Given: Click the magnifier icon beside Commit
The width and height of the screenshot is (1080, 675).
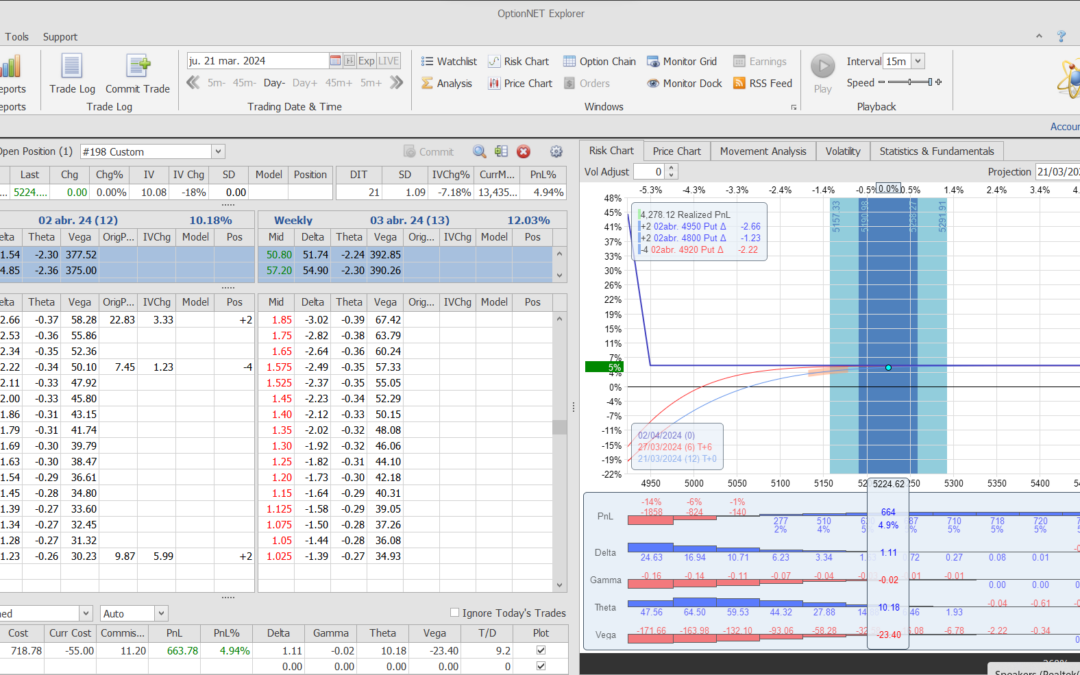Looking at the screenshot, I should pos(479,152).
